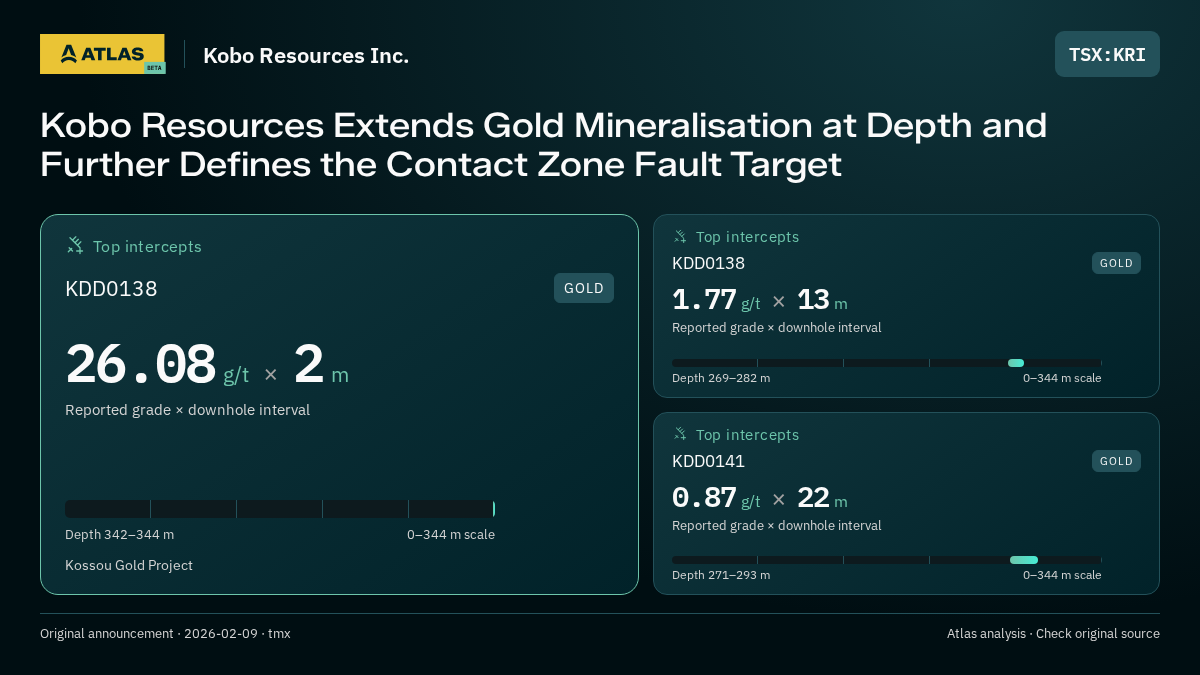The width and height of the screenshot is (1200, 675).
Task: Click the 1.77 g/t grade value
Action: pos(716,300)
